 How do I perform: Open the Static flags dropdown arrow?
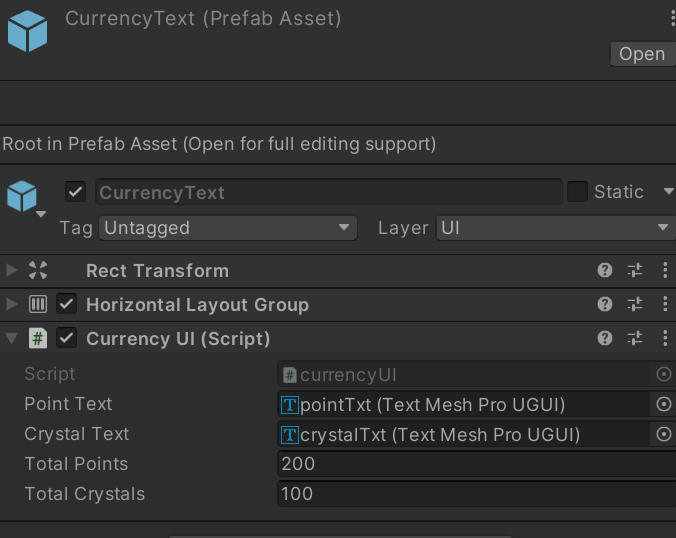(668, 191)
